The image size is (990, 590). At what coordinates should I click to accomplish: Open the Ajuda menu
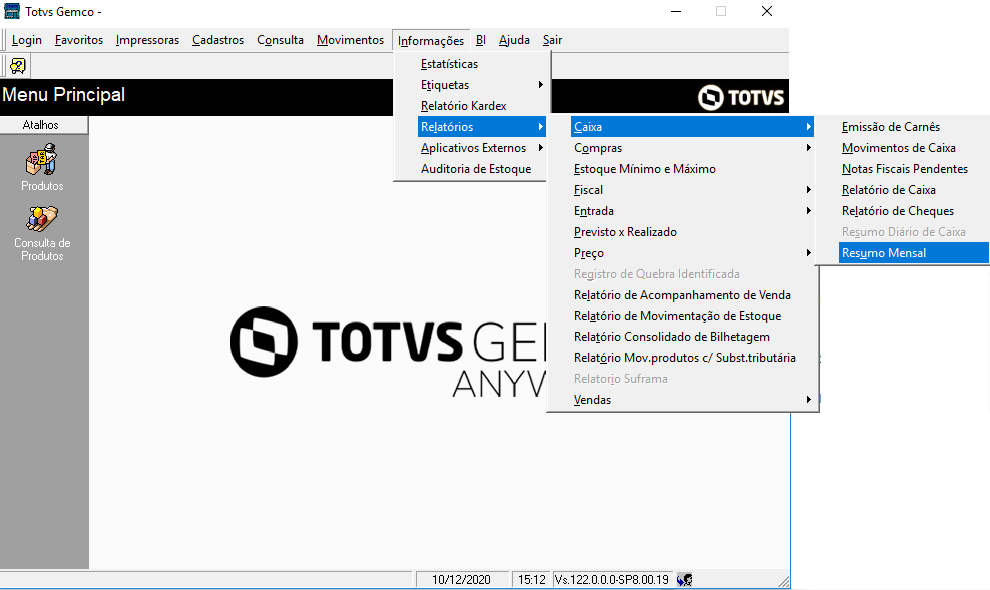tap(514, 40)
